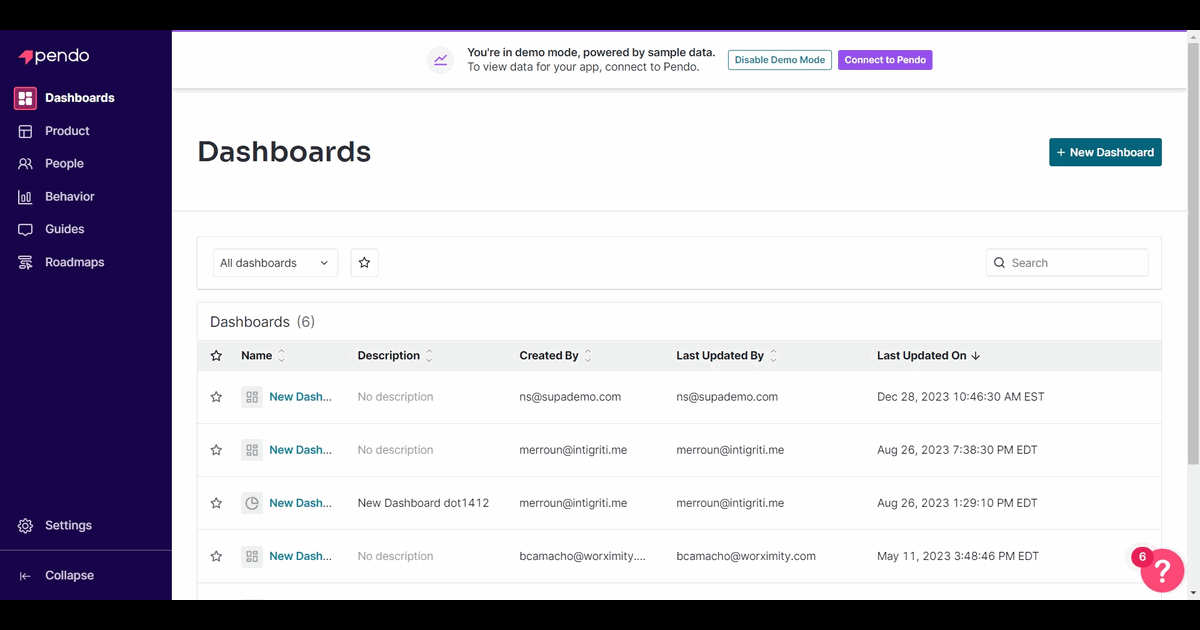
Task: Click 'May 11, 2023 3:48:46 PM EDT' date
Action: [958, 556]
